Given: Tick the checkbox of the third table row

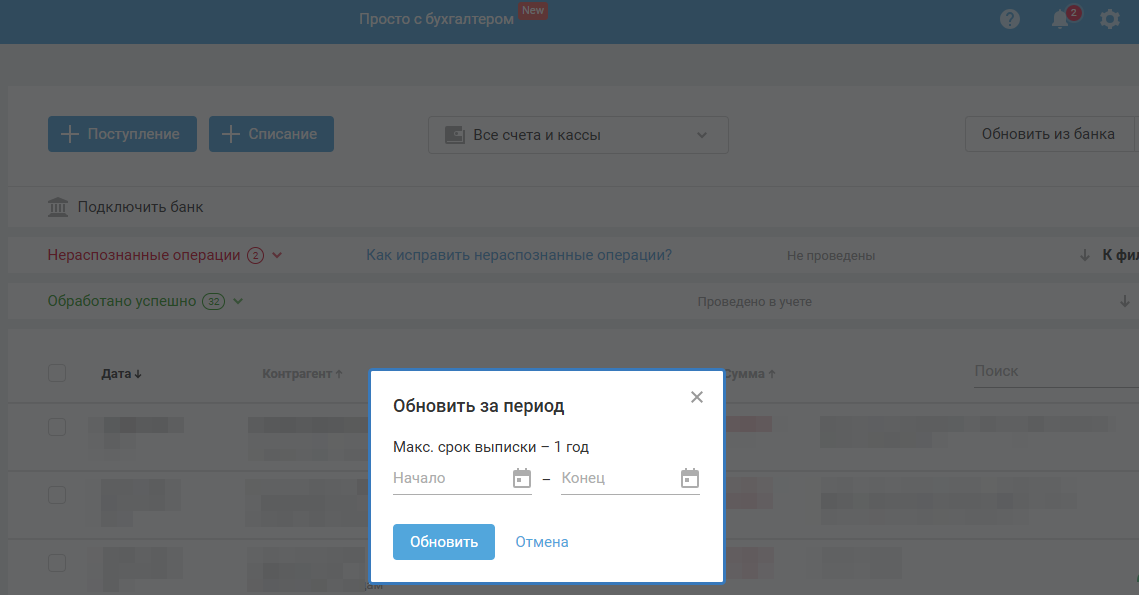Looking at the screenshot, I should [57, 563].
